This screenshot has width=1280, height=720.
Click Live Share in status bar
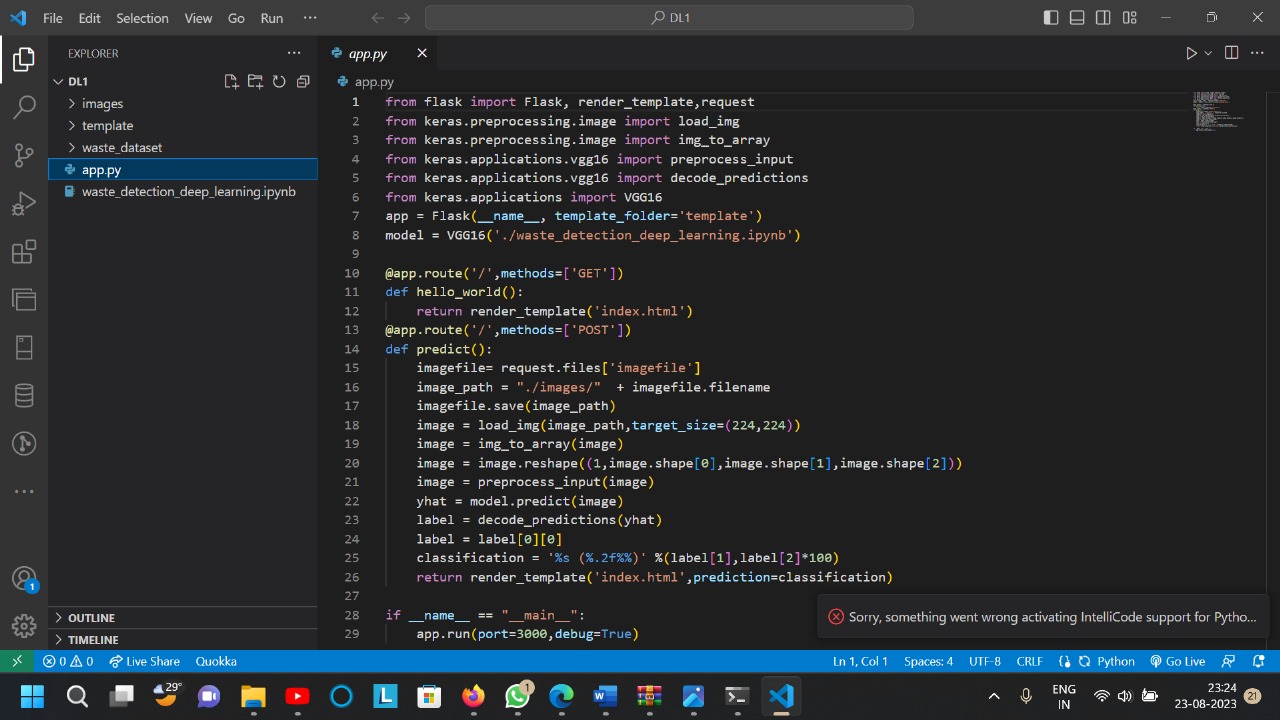tap(145, 661)
